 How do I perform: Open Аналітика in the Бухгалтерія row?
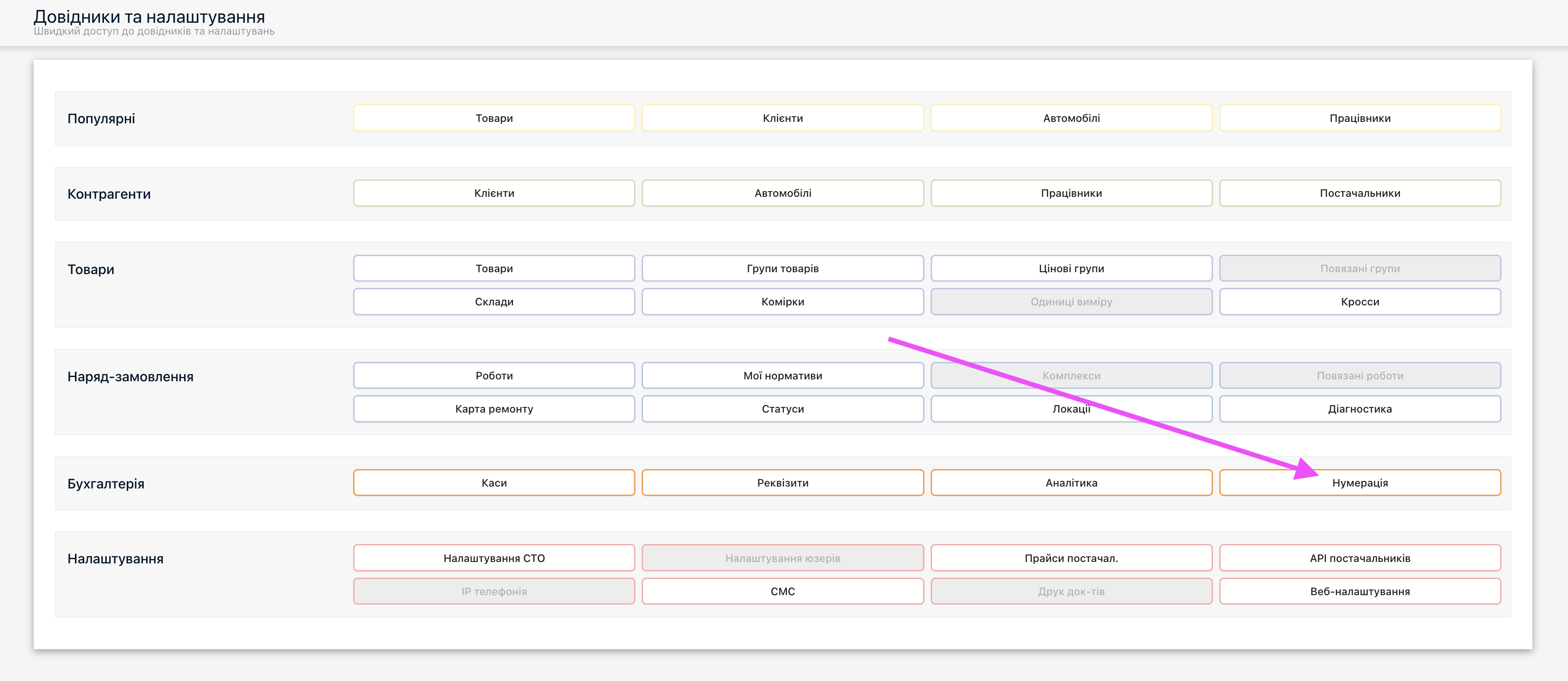coord(1071,483)
